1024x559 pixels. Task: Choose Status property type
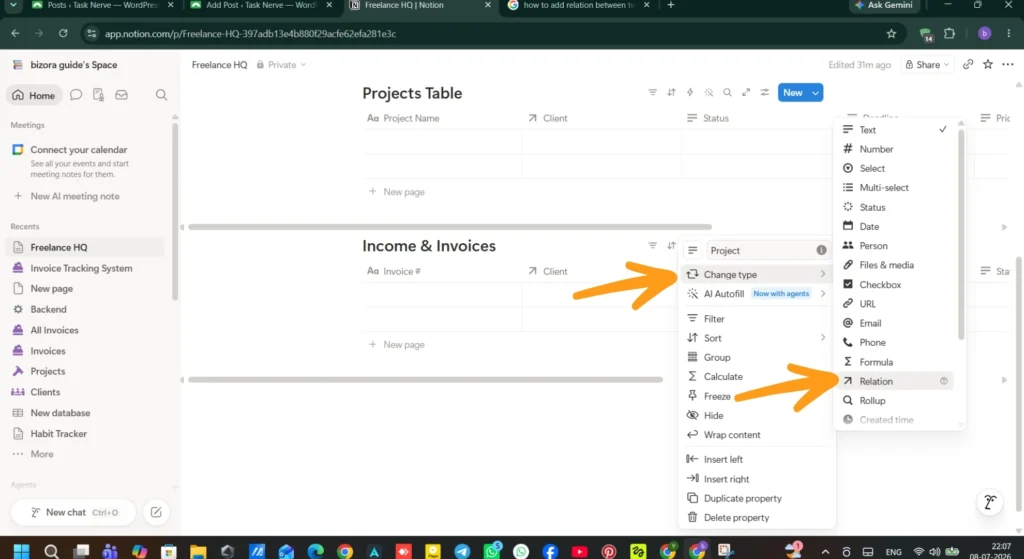pos(894,207)
